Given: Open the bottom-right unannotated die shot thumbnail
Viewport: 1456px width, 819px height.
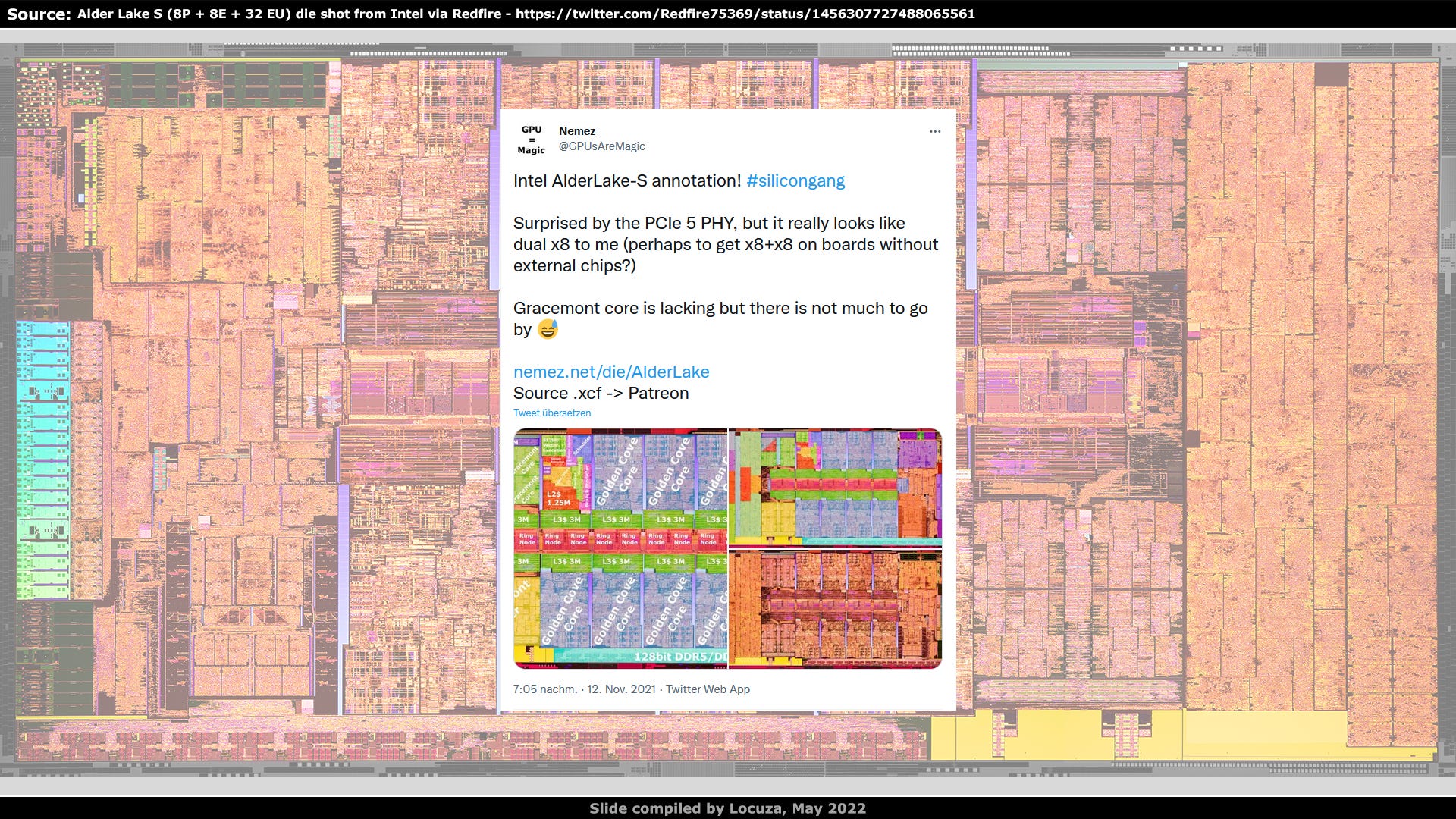Looking at the screenshot, I should click(835, 609).
